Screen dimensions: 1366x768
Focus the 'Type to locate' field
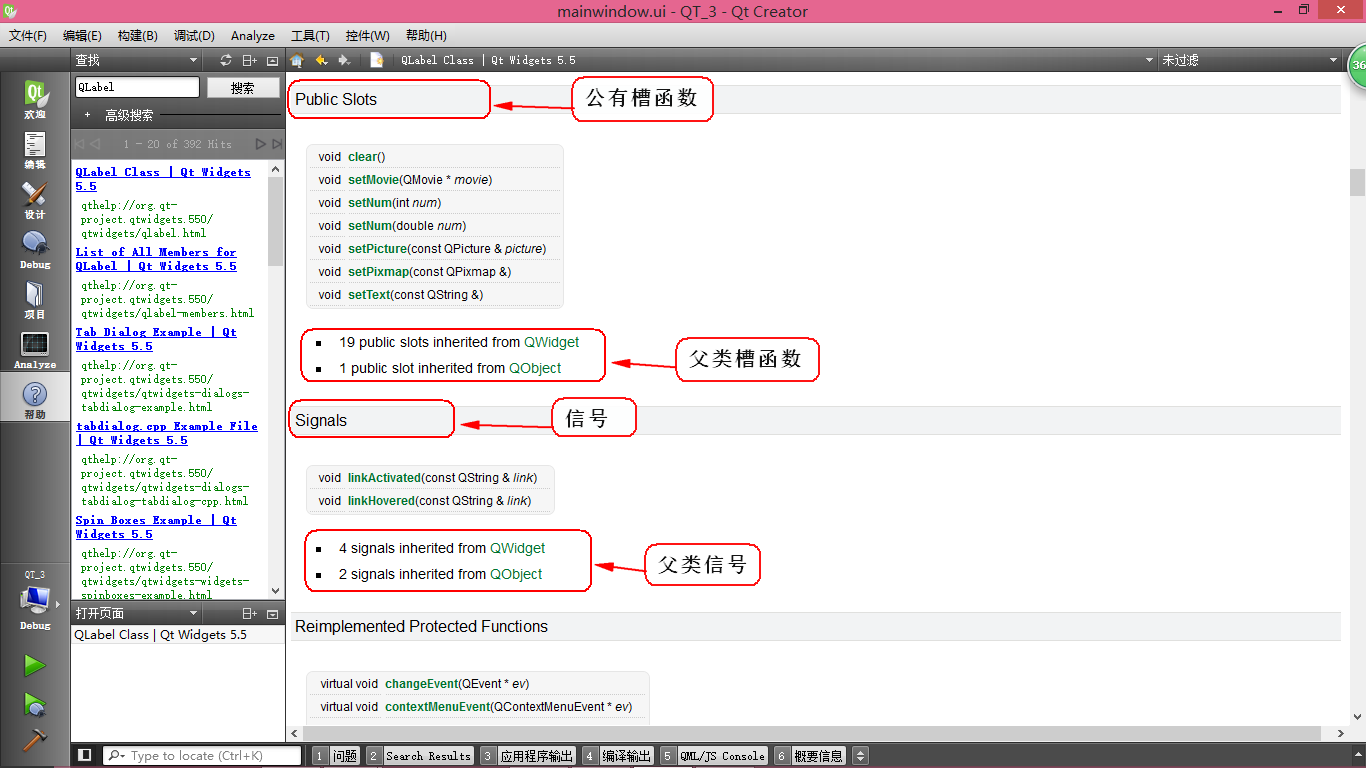coord(203,756)
